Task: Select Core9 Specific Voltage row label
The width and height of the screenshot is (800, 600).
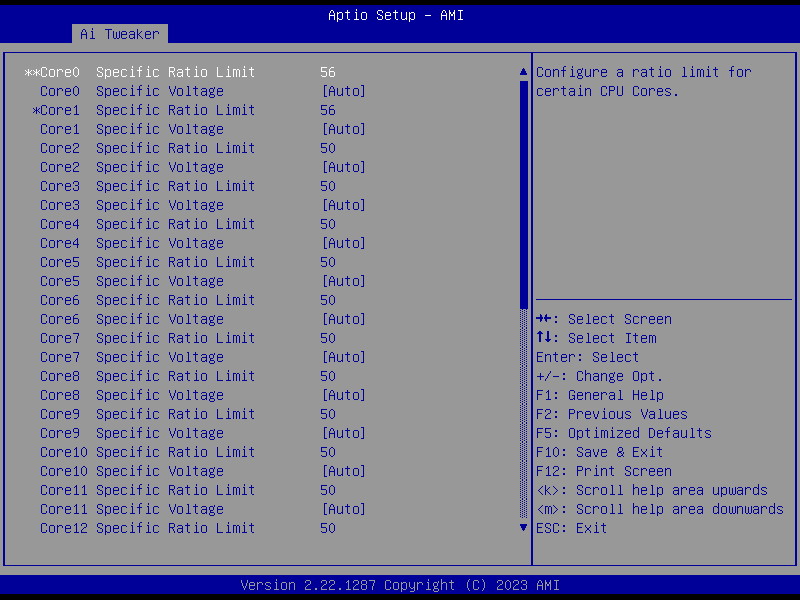Action: coord(132,433)
